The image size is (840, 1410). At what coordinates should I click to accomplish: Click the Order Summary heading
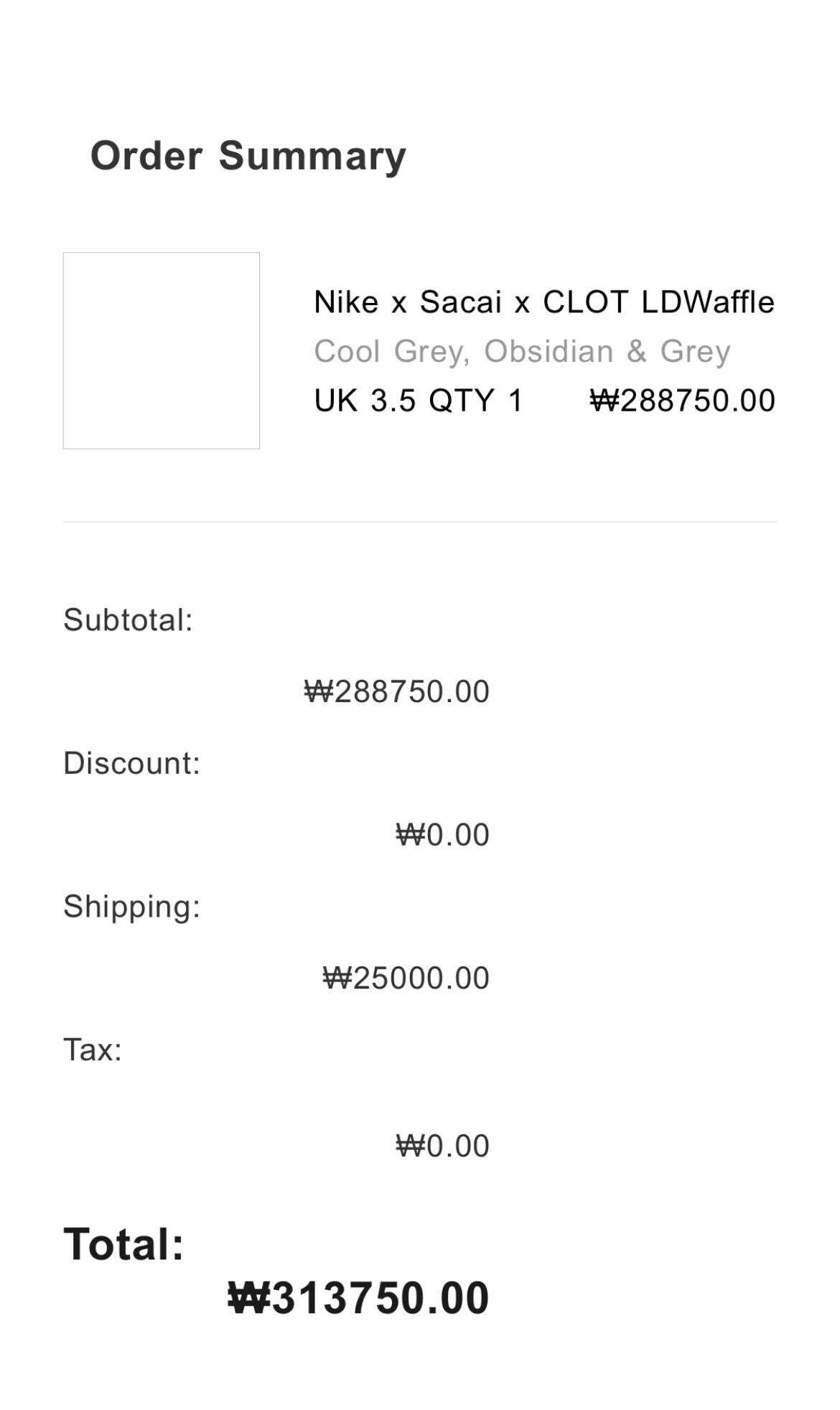click(248, 155)
